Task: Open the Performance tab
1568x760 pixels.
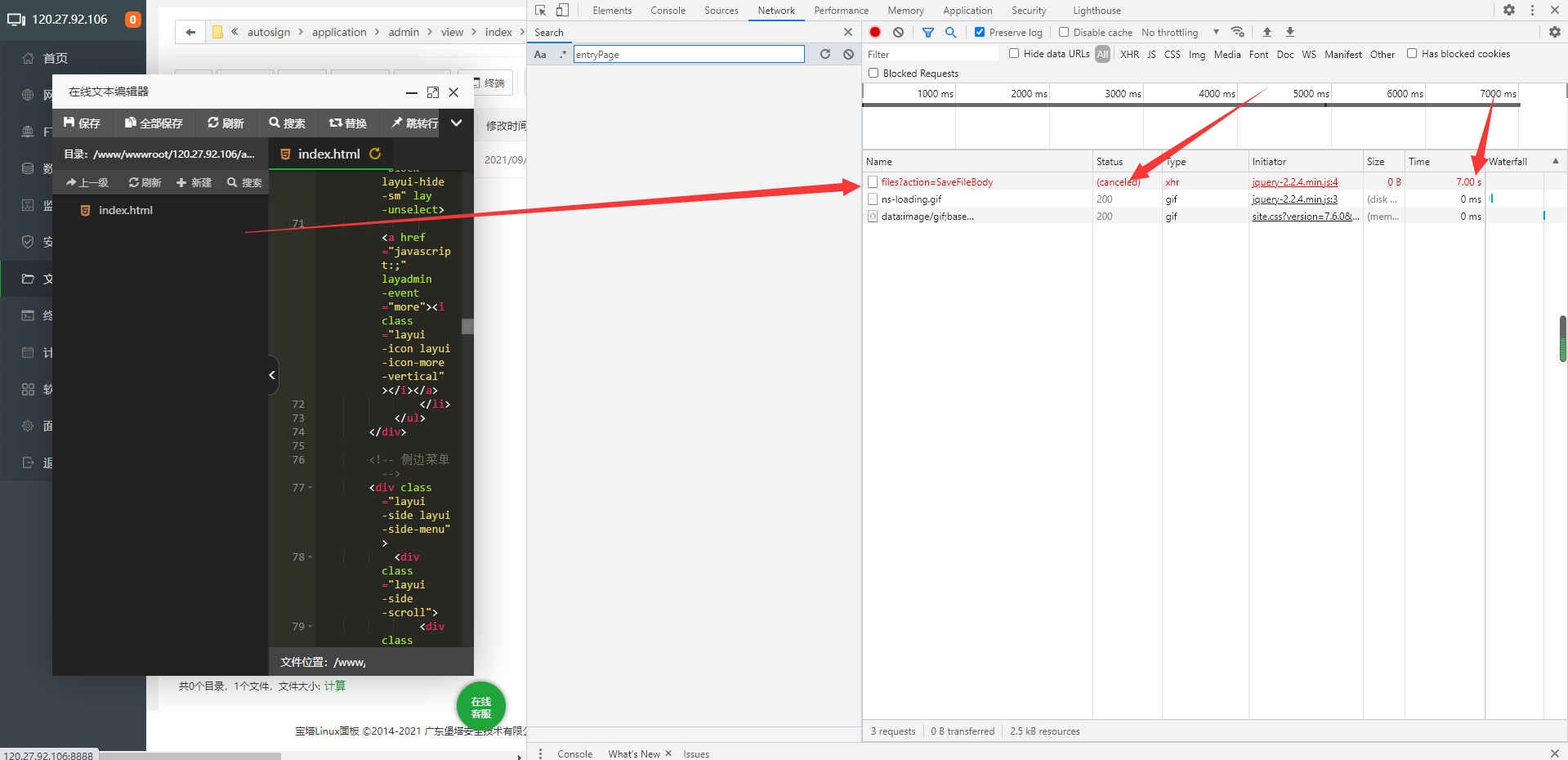Action: pos(841,11)
